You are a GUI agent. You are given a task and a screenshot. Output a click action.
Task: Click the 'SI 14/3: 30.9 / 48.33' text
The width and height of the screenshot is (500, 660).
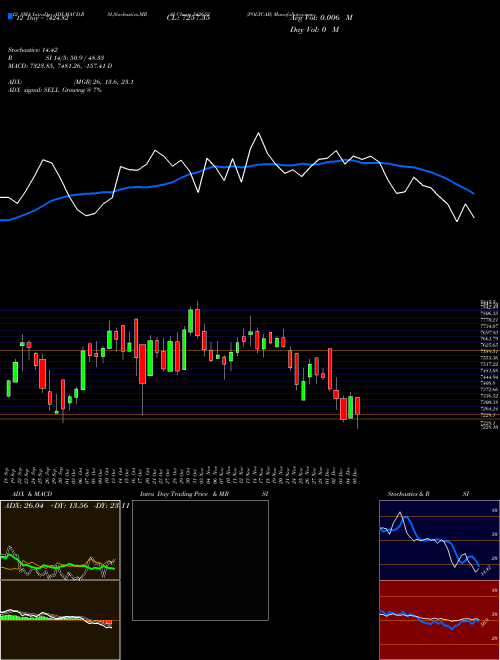pyautogui.click(x=75, y=58)
